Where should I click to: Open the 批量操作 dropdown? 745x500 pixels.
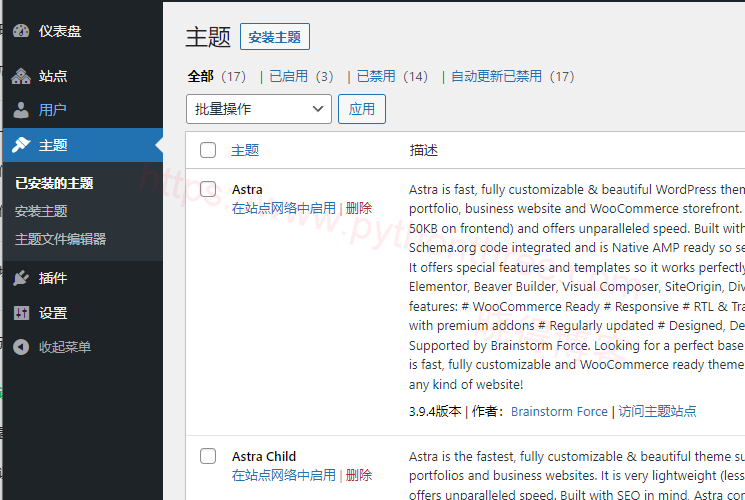[258, 109]
